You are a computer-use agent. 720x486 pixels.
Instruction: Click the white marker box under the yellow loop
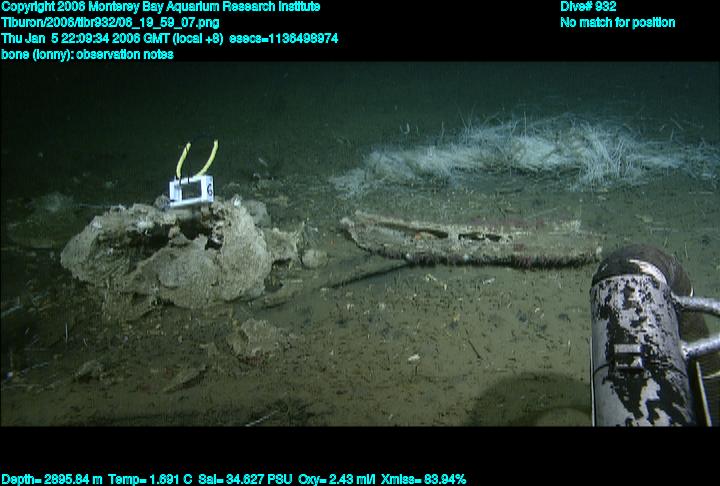point(191,189)
